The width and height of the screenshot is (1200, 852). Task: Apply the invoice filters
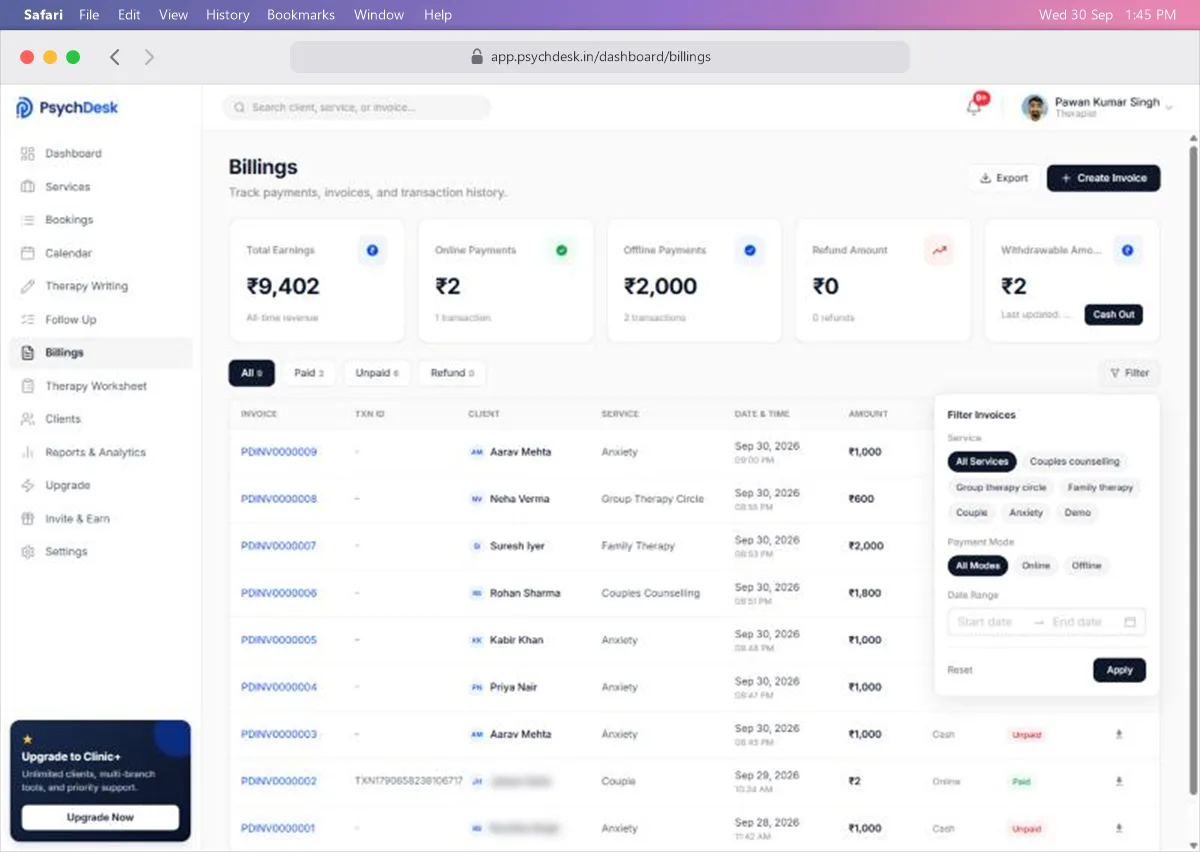coord(1120,670)
